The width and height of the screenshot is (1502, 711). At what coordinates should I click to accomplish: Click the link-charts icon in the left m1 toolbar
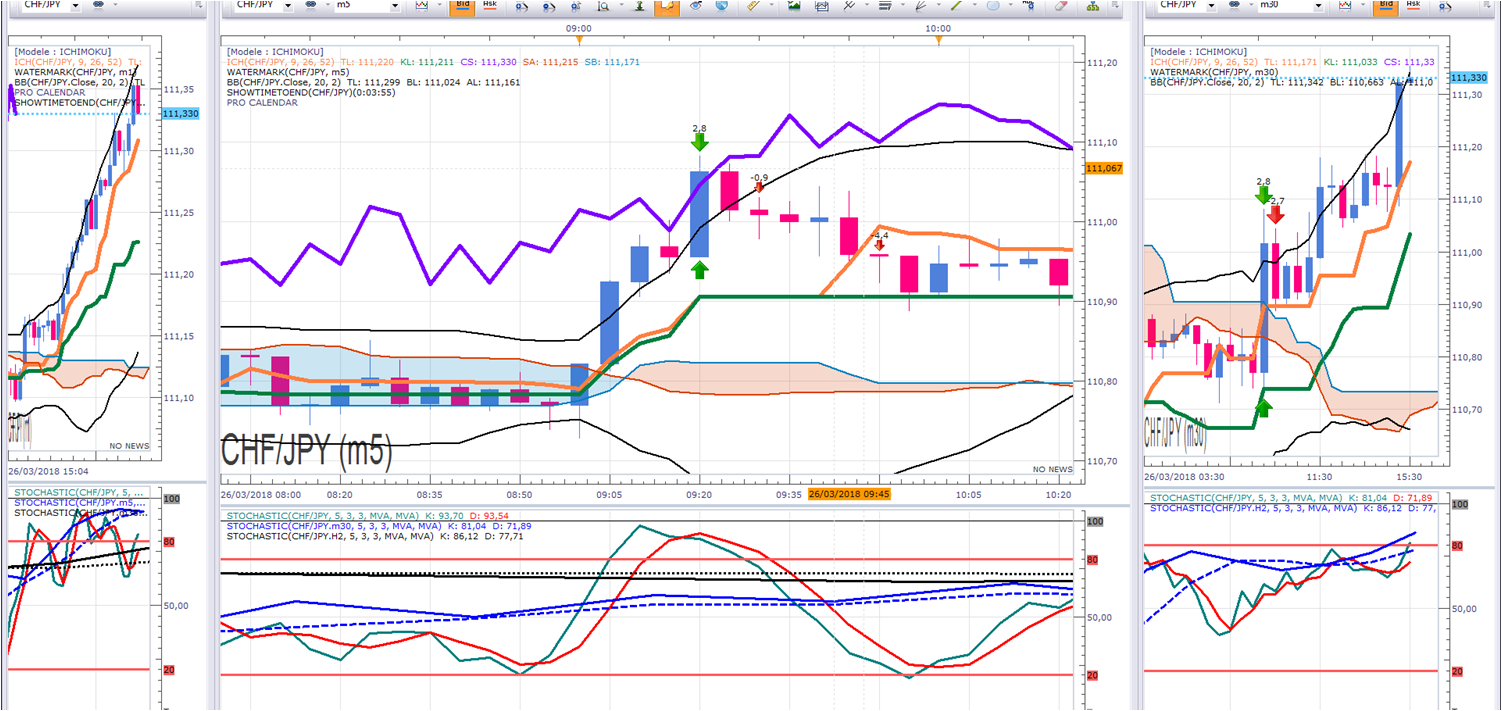click(98, 4)
